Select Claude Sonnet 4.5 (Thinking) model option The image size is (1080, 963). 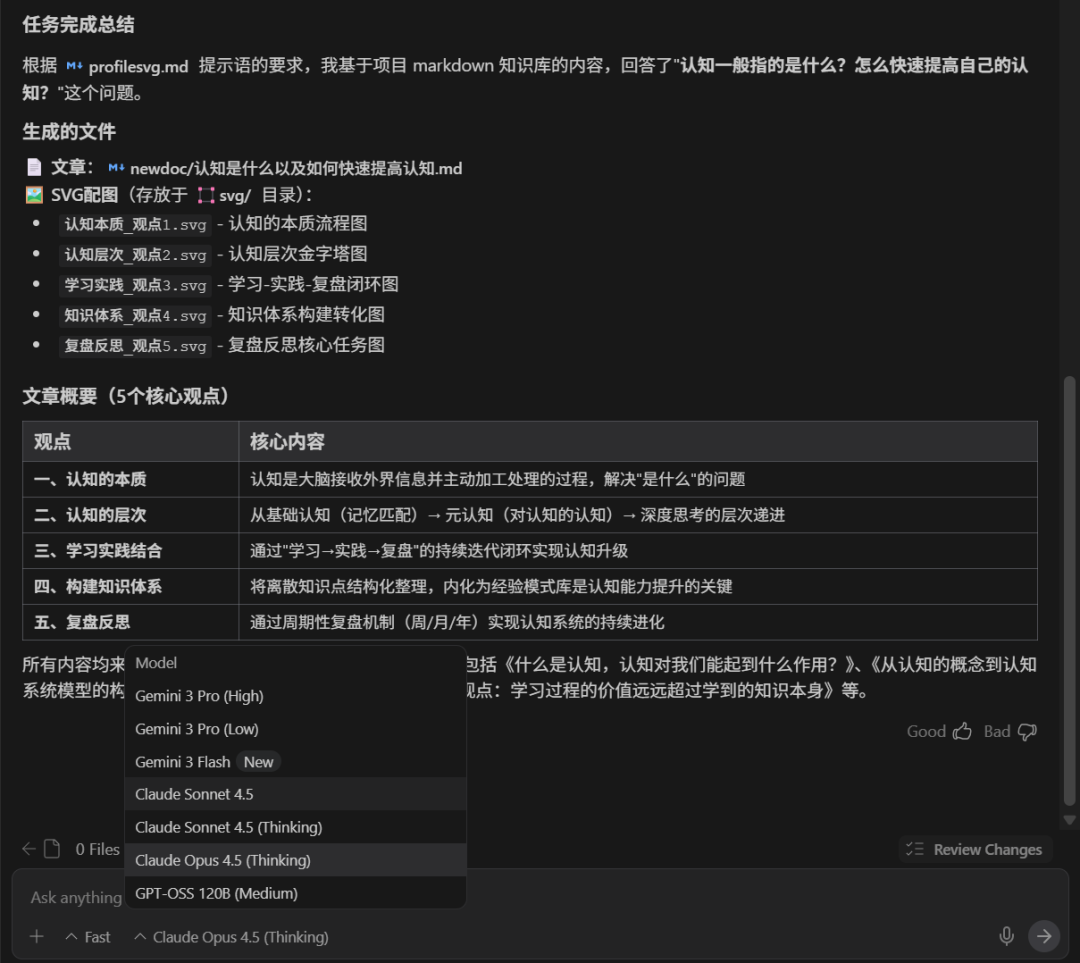[x=228, y=828]
